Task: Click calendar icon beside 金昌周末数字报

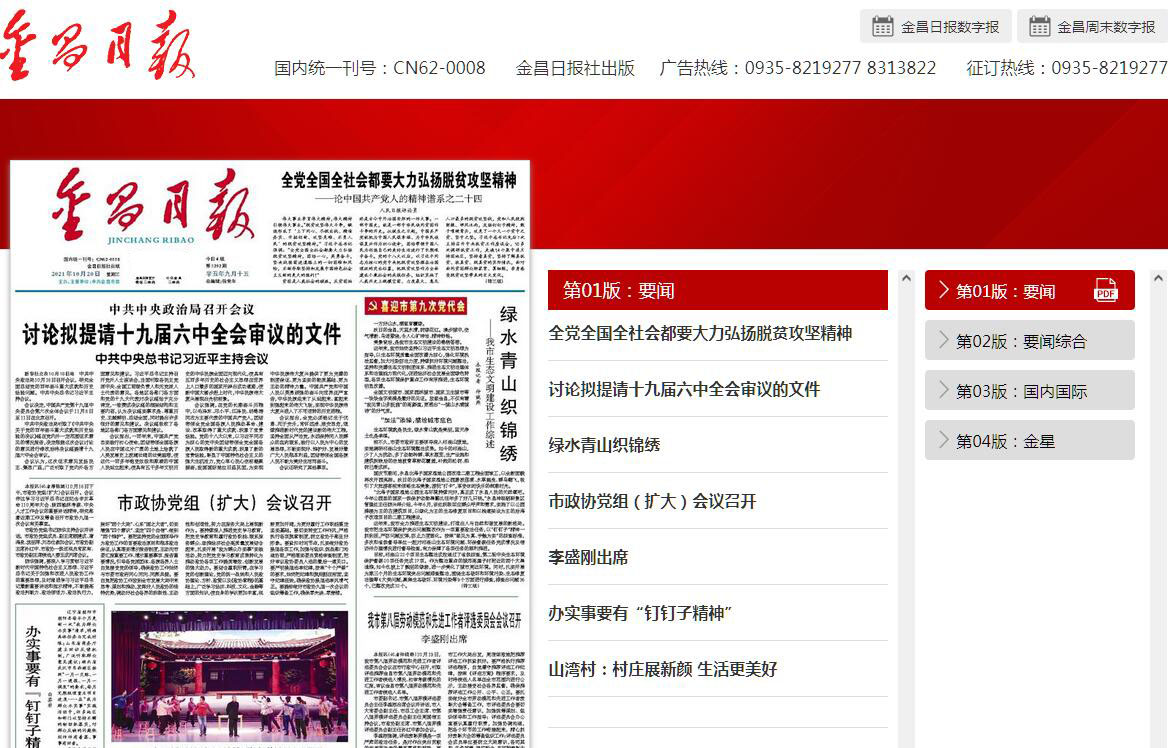Action: (x=1039, y=27)
